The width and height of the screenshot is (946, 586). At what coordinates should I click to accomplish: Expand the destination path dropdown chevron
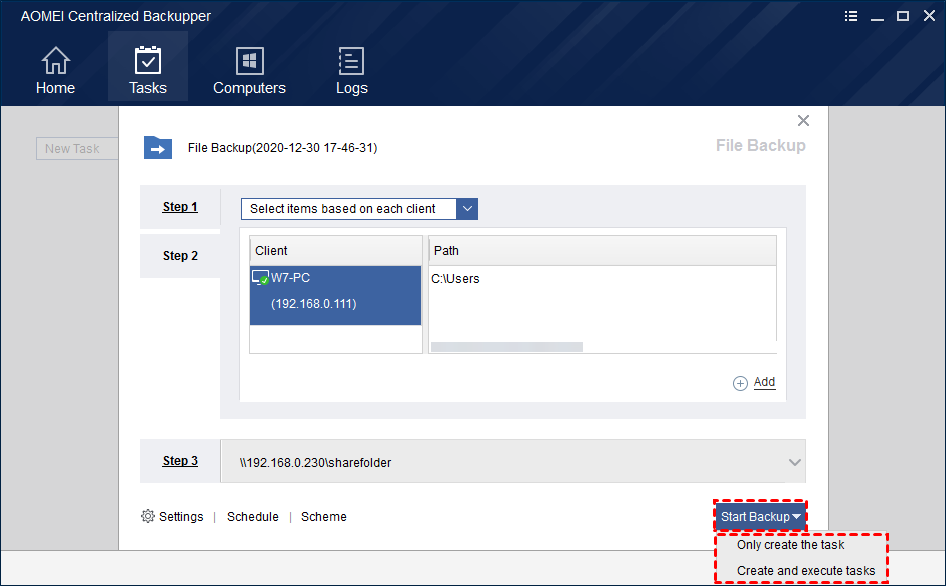point(795,462)
